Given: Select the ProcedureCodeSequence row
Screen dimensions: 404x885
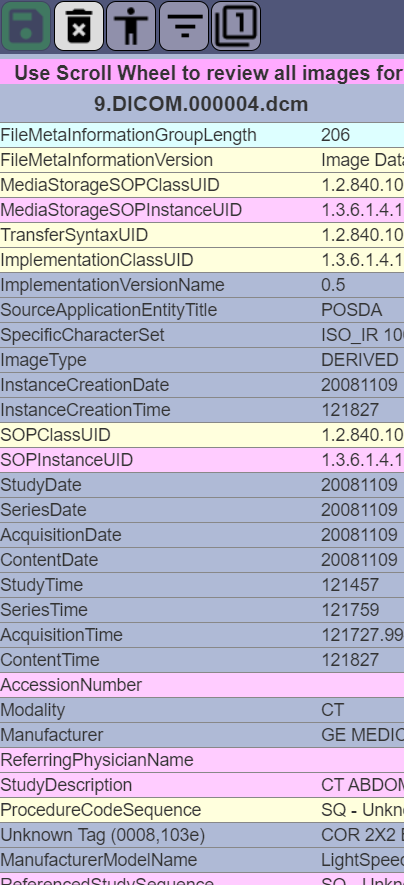Looking at the screenshot, I should point(202,809).
